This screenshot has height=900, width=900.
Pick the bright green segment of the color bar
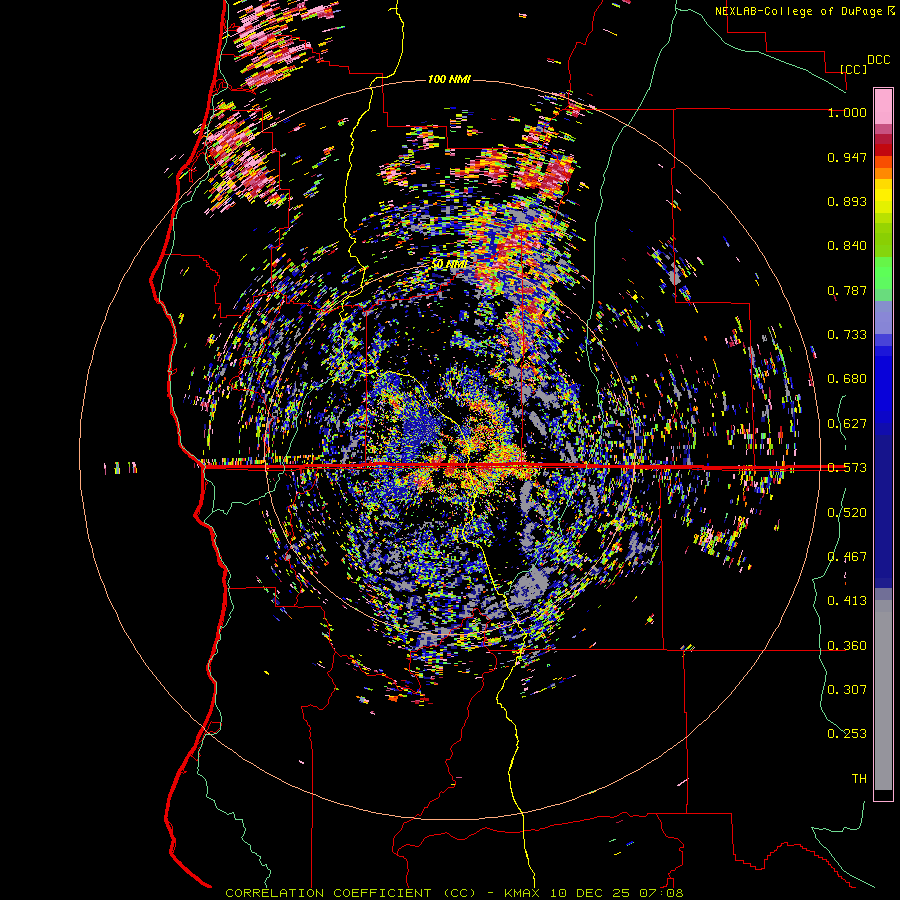[x=883, y=273]
